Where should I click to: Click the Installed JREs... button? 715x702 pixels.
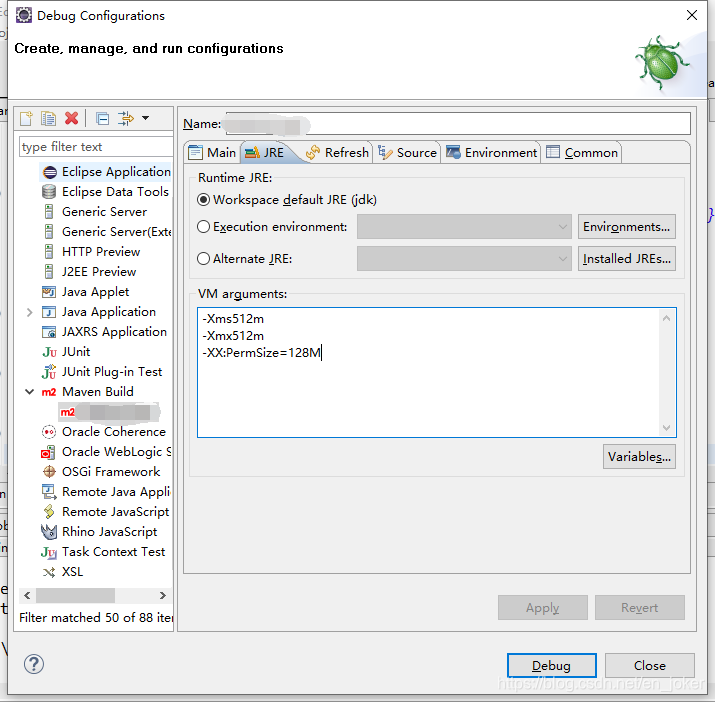627,259
